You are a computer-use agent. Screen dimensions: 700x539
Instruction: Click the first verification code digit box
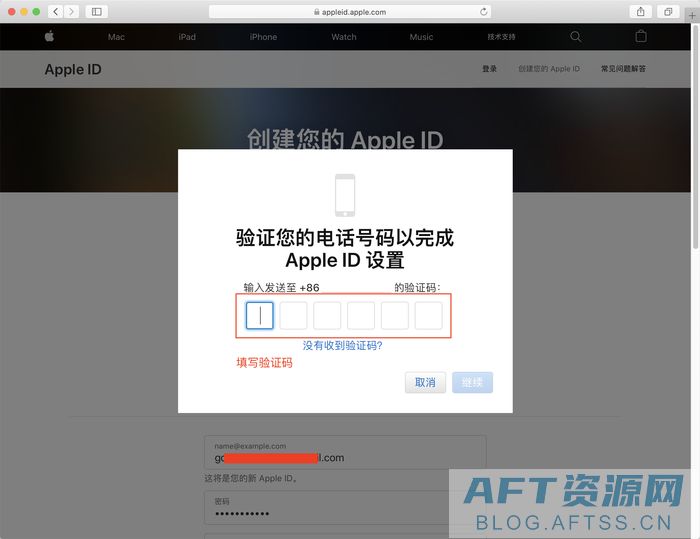(260, 316)
